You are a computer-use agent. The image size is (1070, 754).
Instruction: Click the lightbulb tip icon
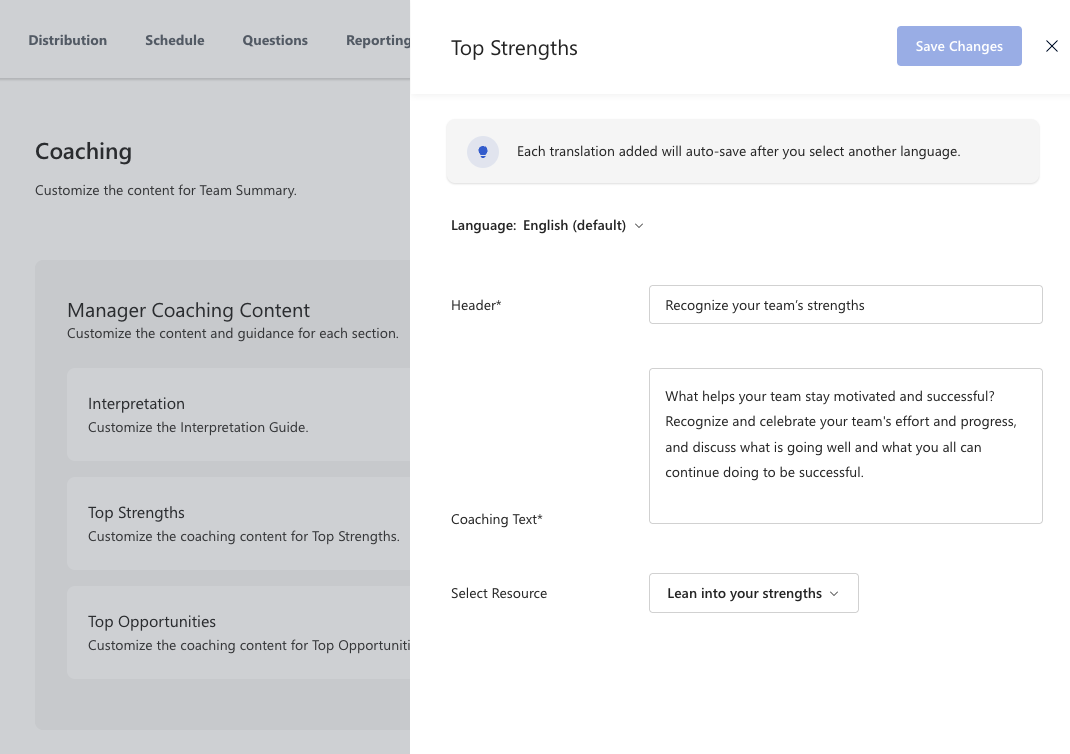483,152
